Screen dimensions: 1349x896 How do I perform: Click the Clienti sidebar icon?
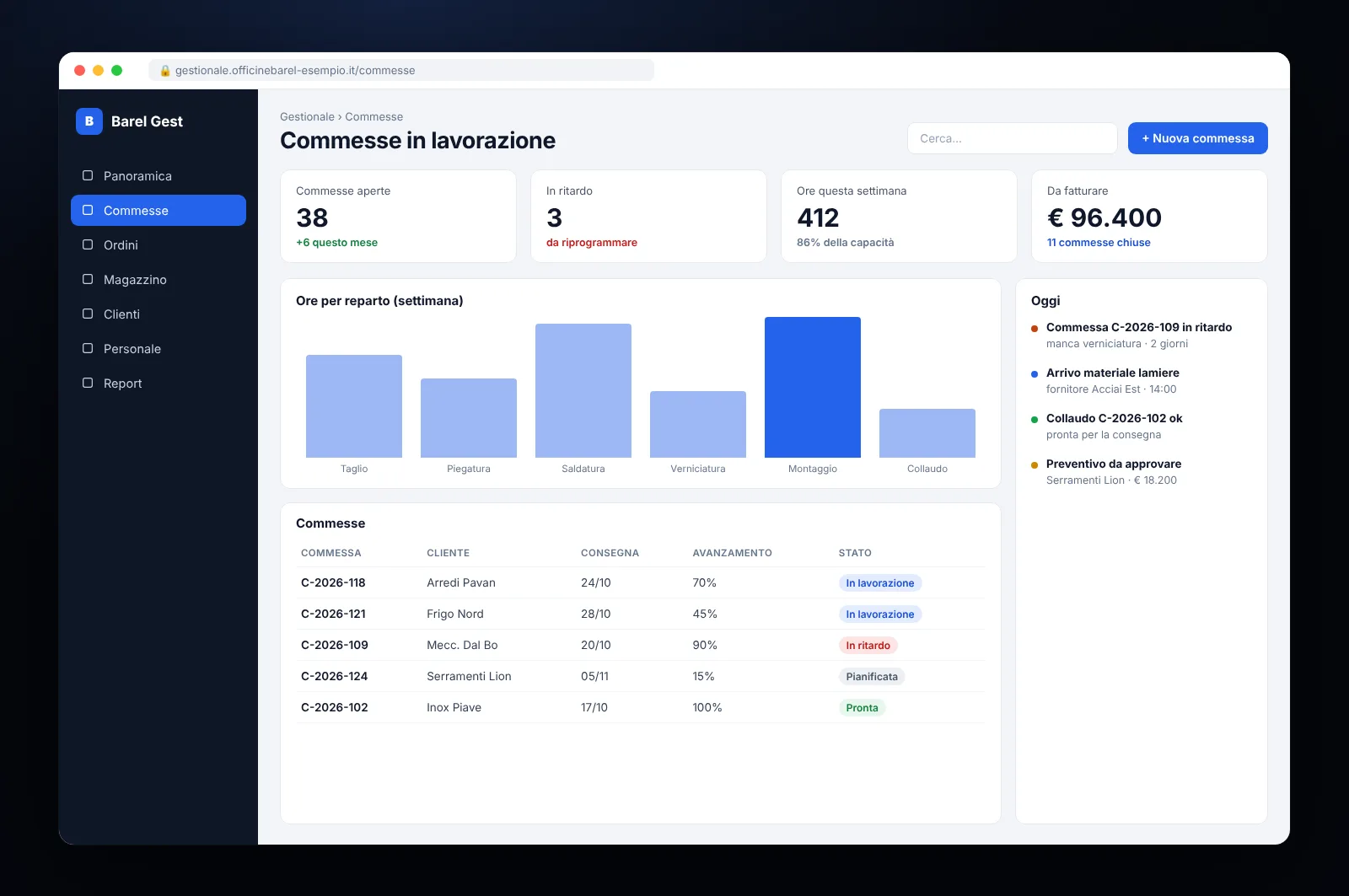(88, 314)
